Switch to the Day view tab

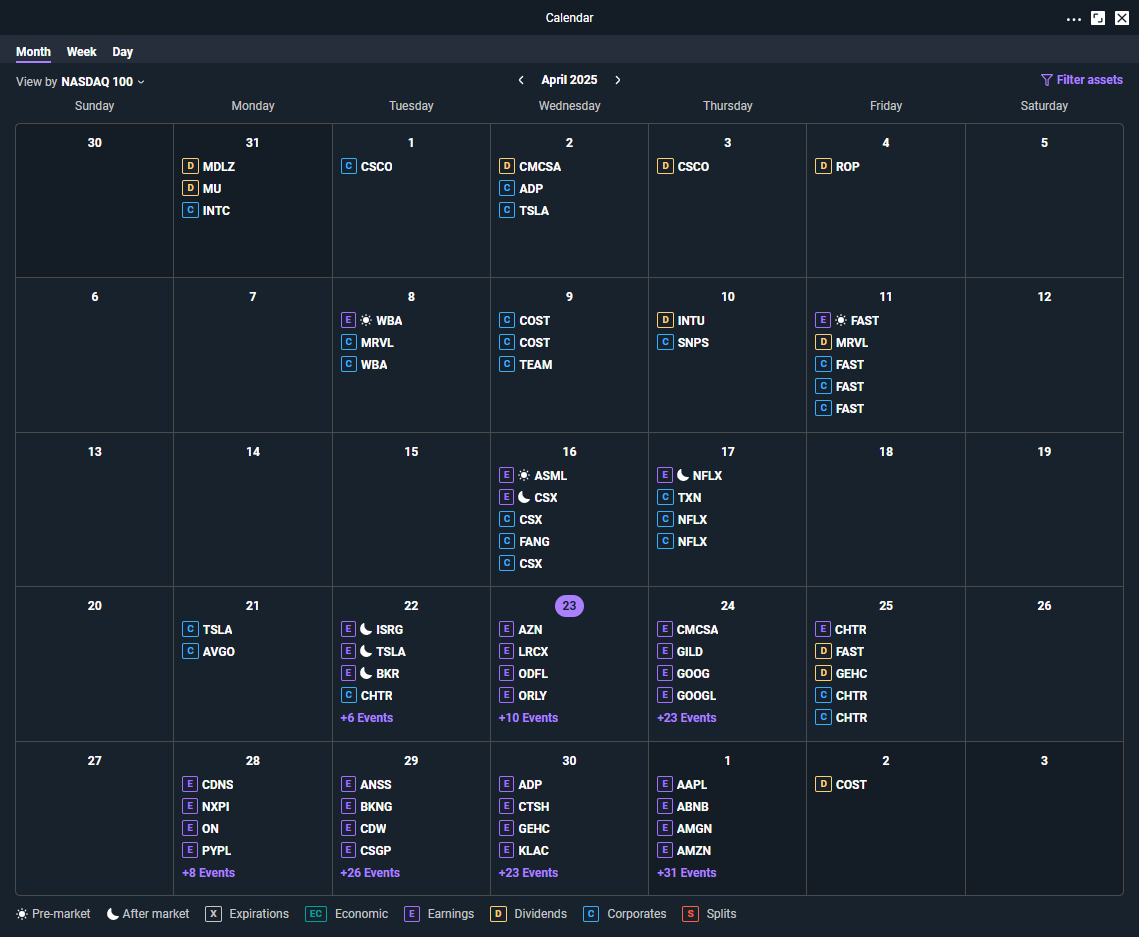[x=123, y=52]
